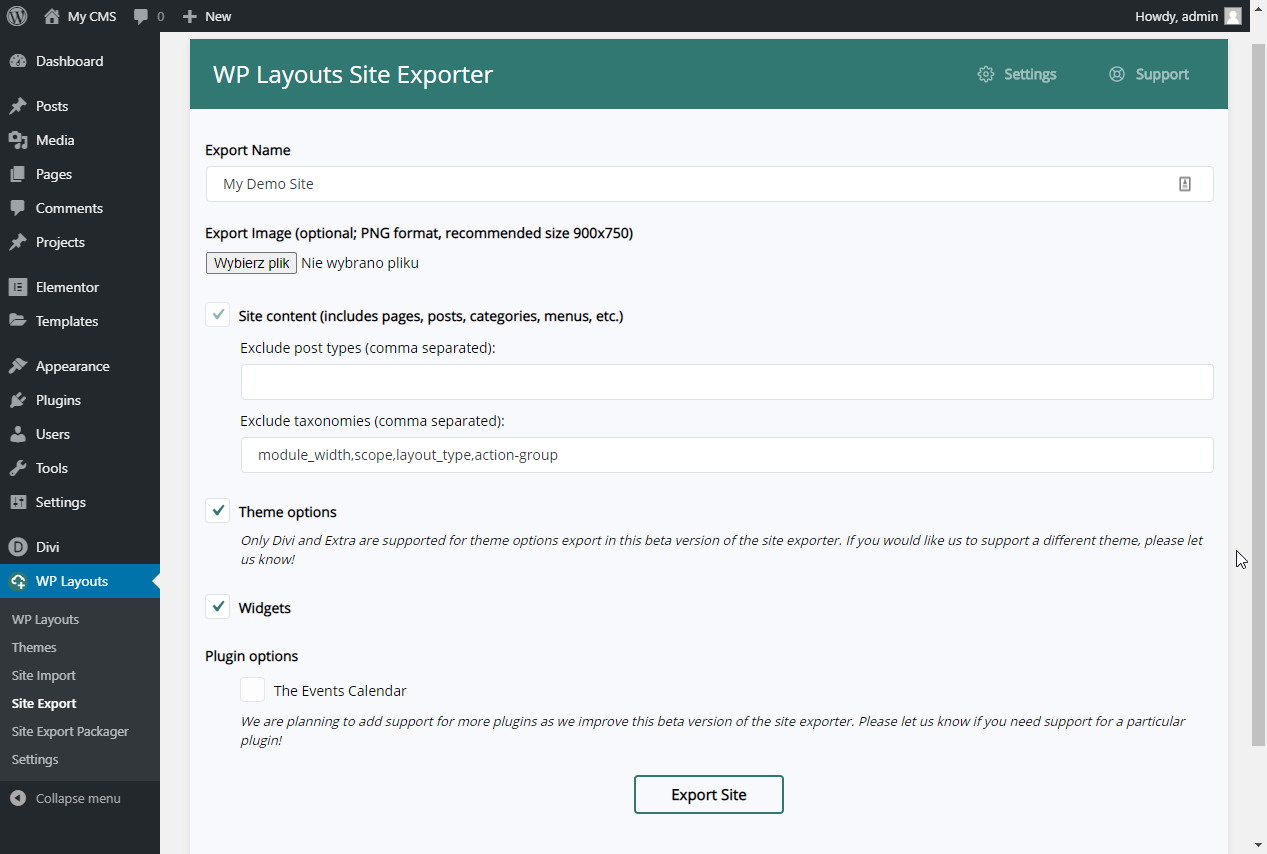Click the Media library icon
Image resolution: width=1267 pixels, height=854 pixels.
[18, 140]
